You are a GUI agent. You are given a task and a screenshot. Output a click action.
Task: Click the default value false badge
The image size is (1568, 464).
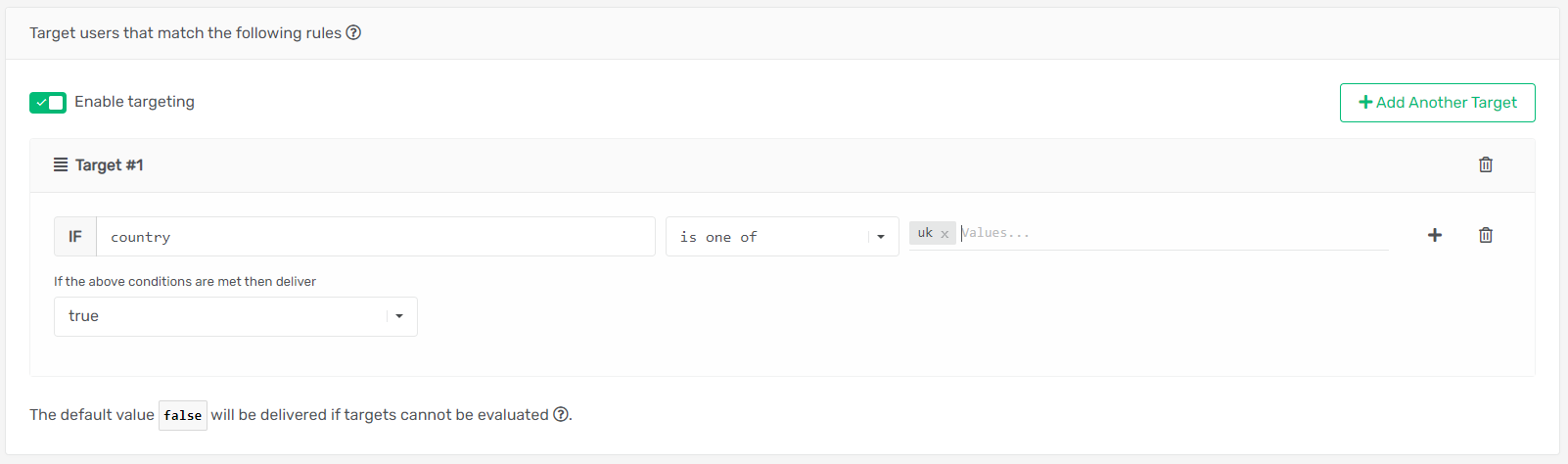(183, 415)
